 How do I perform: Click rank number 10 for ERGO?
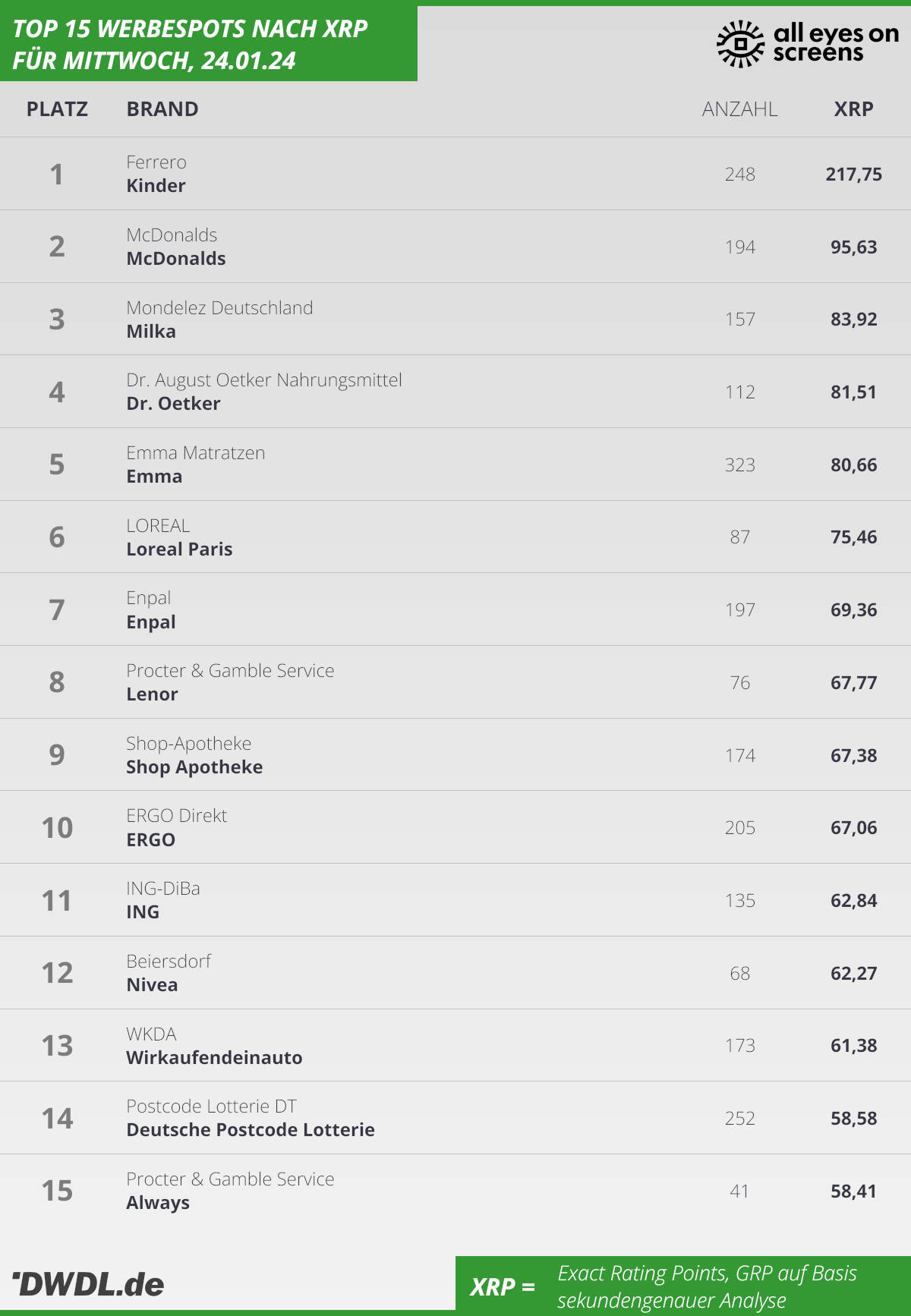57,828
